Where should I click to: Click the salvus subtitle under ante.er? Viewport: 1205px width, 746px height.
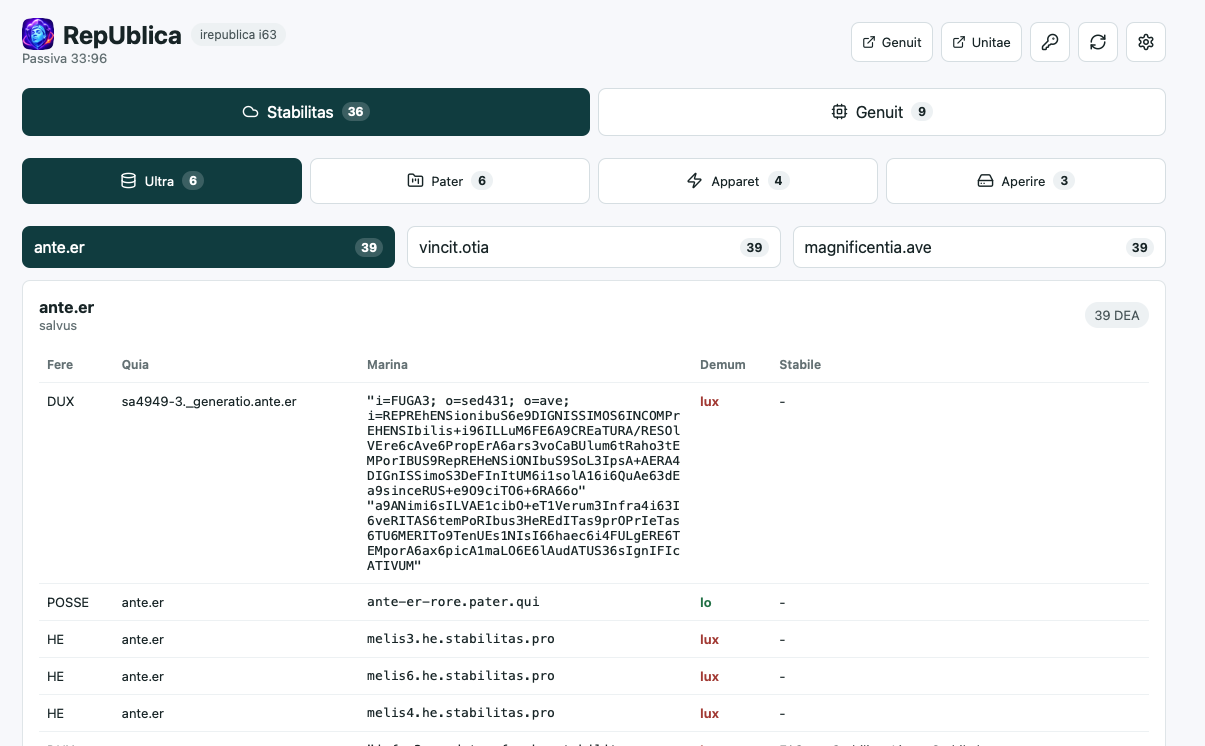click(x=58, y=326)
